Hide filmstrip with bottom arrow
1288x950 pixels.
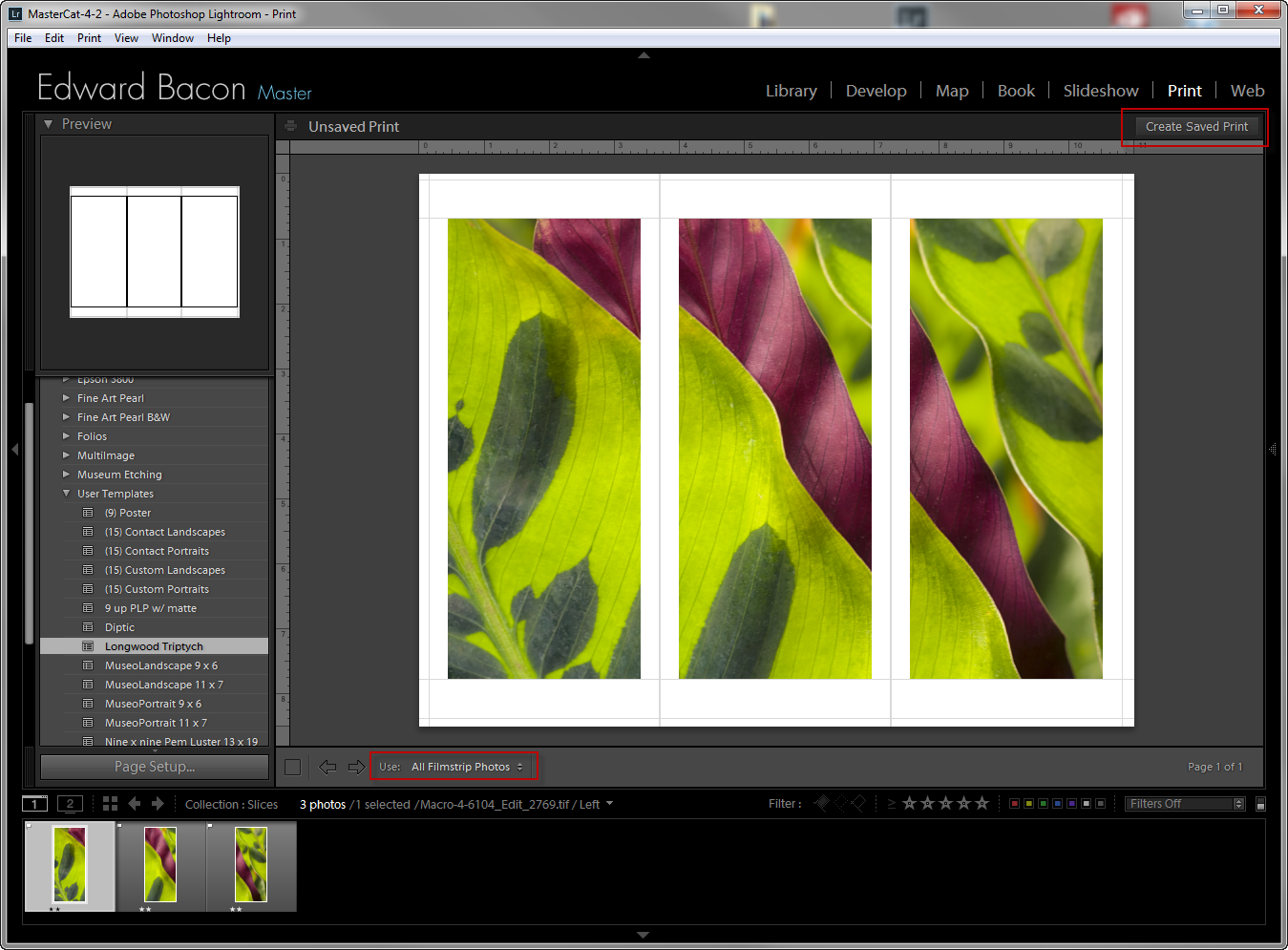pyautogui.click(x=643, y=935)
